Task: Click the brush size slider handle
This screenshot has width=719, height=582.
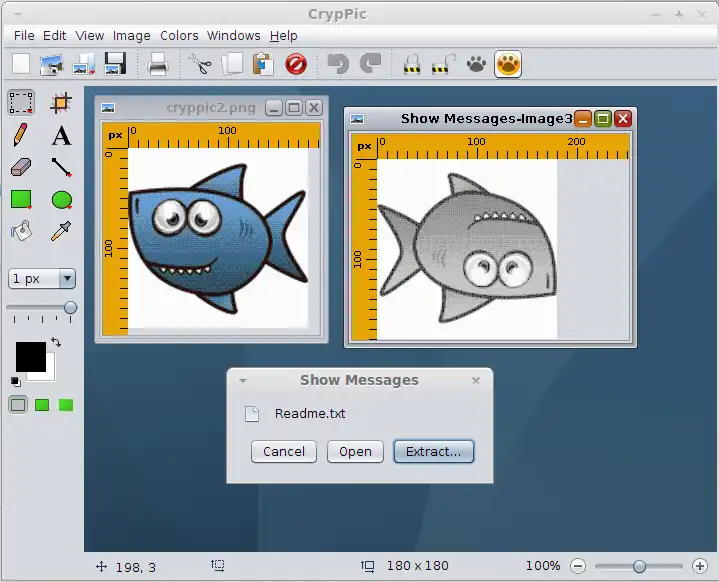Action: [70, 307]
